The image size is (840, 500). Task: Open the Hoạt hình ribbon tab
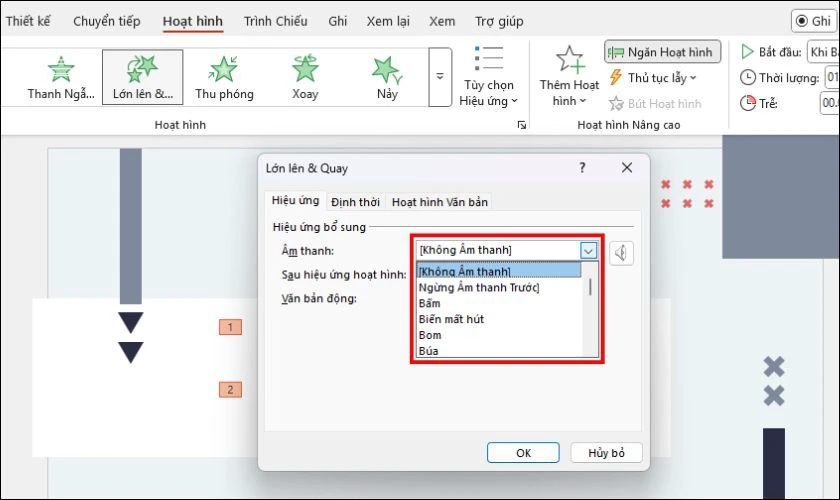click(x=192, y=21)
